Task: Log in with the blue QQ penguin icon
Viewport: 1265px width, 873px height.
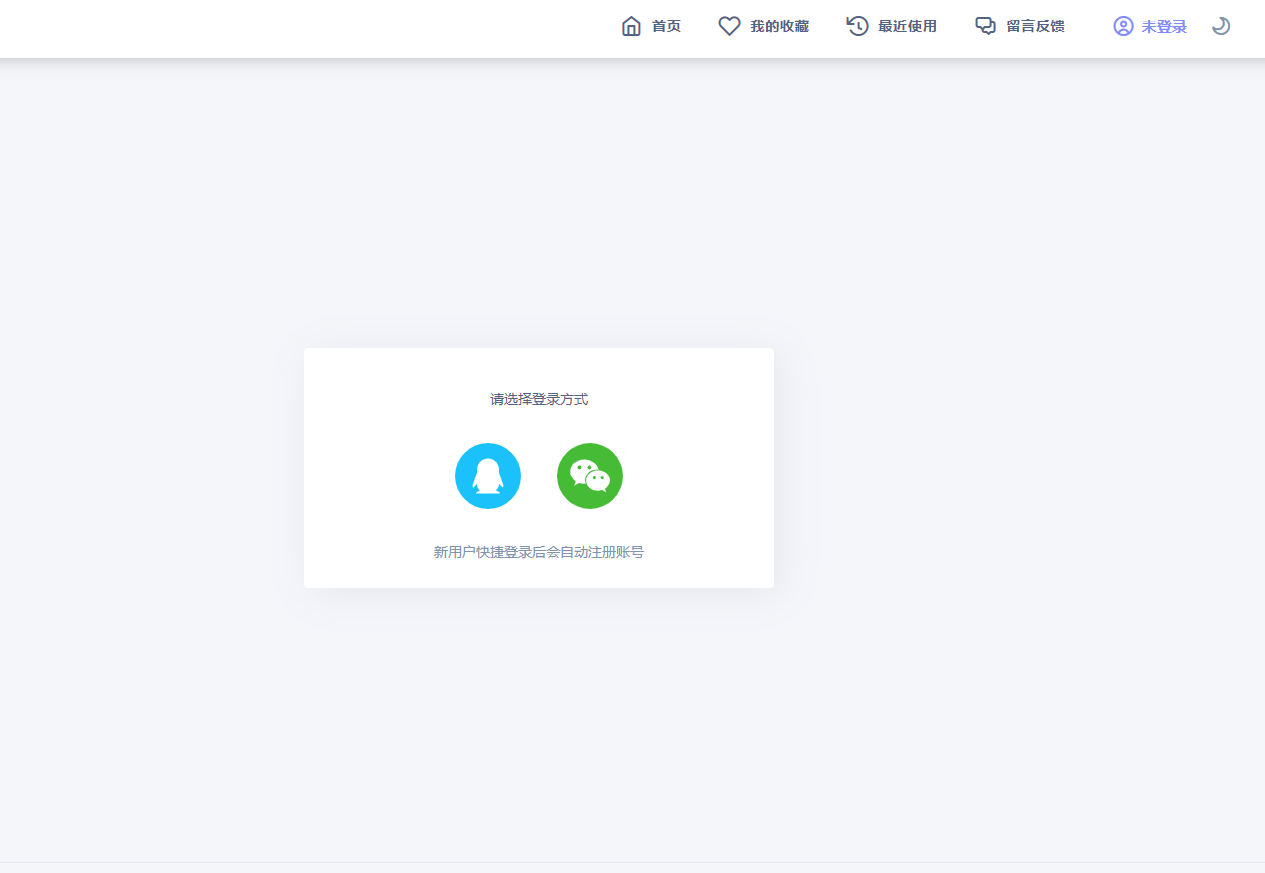Action: [488, 476]
